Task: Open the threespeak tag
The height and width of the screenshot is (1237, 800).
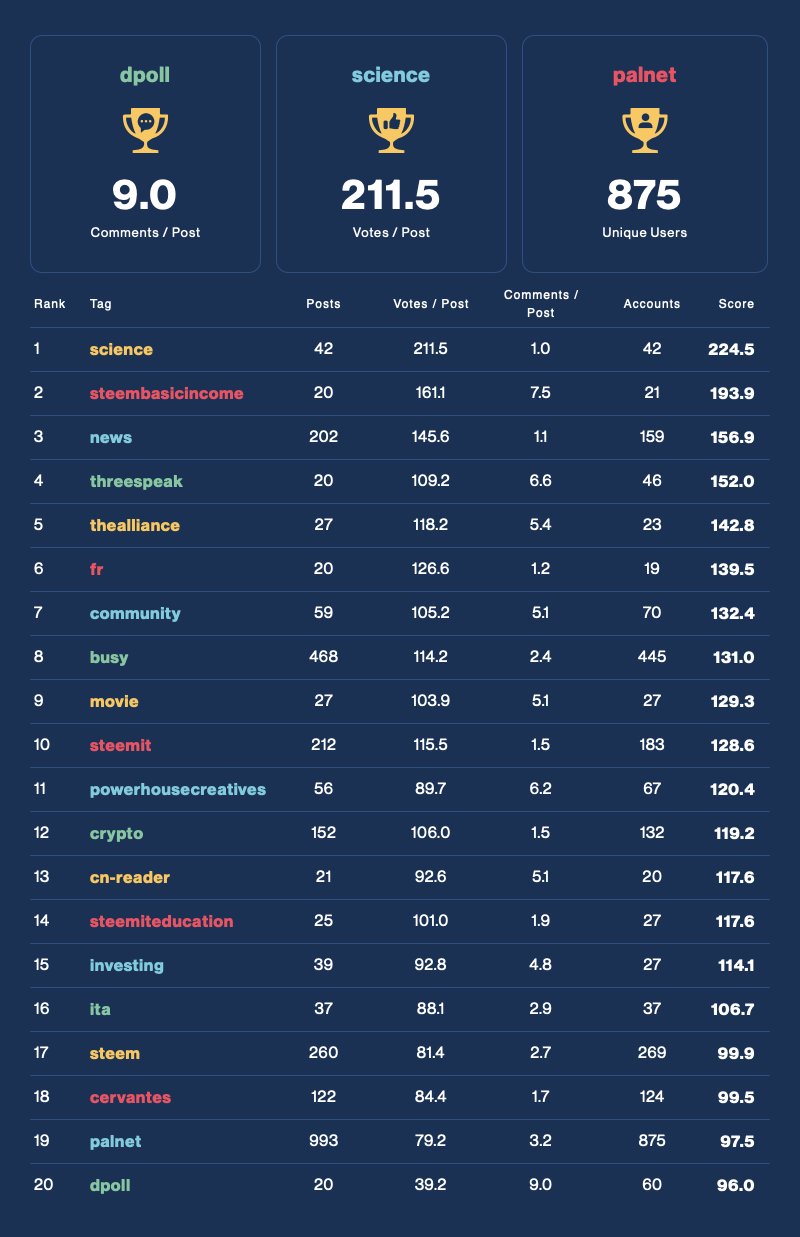Action: pyautogui.click(x=136, y=481)
